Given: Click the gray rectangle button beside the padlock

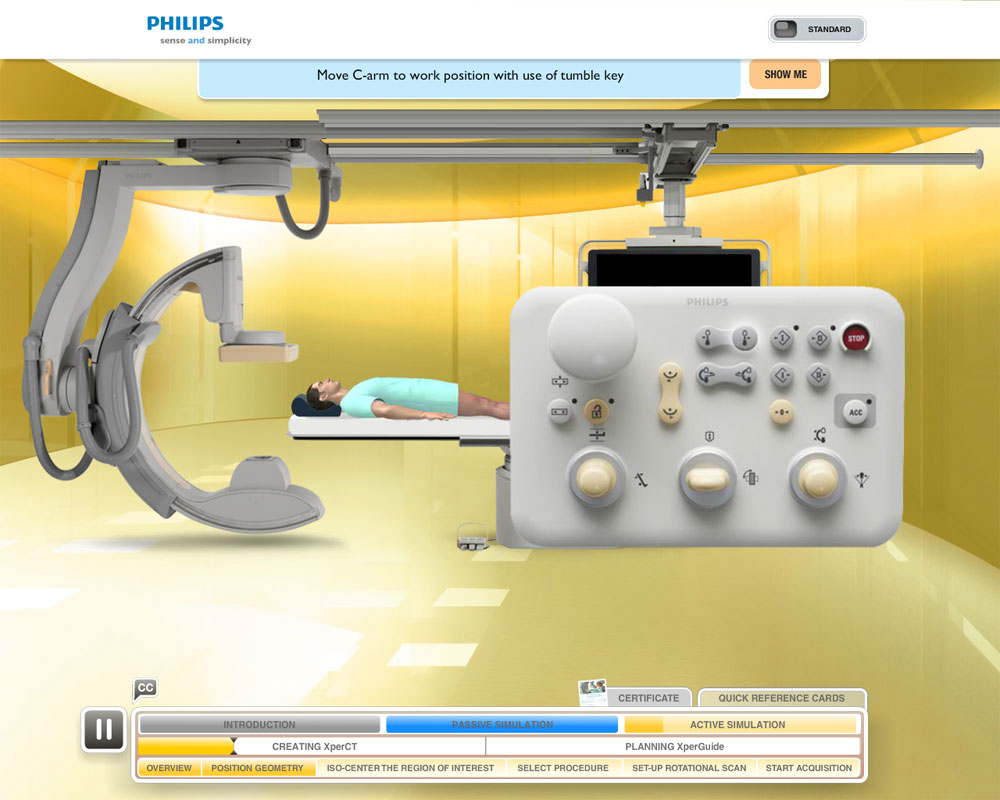Looking at the screenshot, I should [x=559, y=412].
